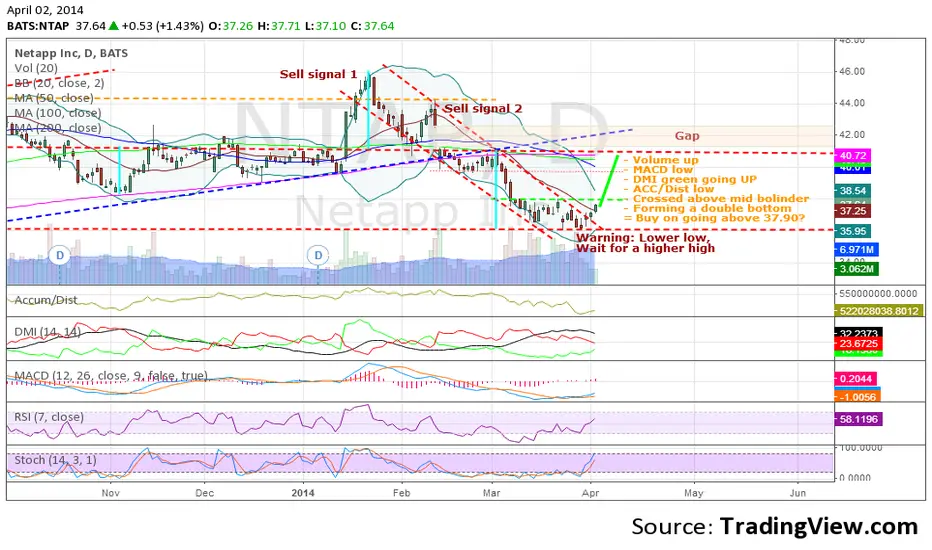Select the H:37.71 high value
Image resolution: width=932 pixels, height=550 pixels.
(279, 26)
